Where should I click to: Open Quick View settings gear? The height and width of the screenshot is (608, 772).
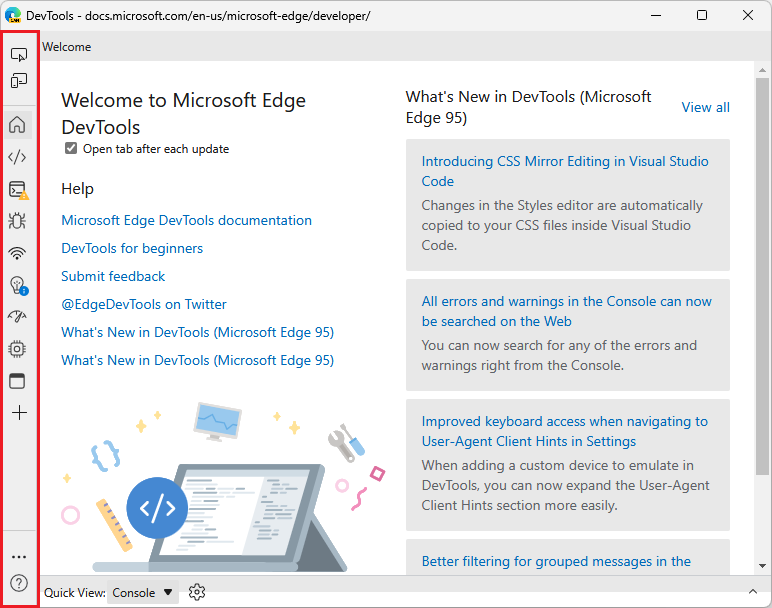coord(197,592)
